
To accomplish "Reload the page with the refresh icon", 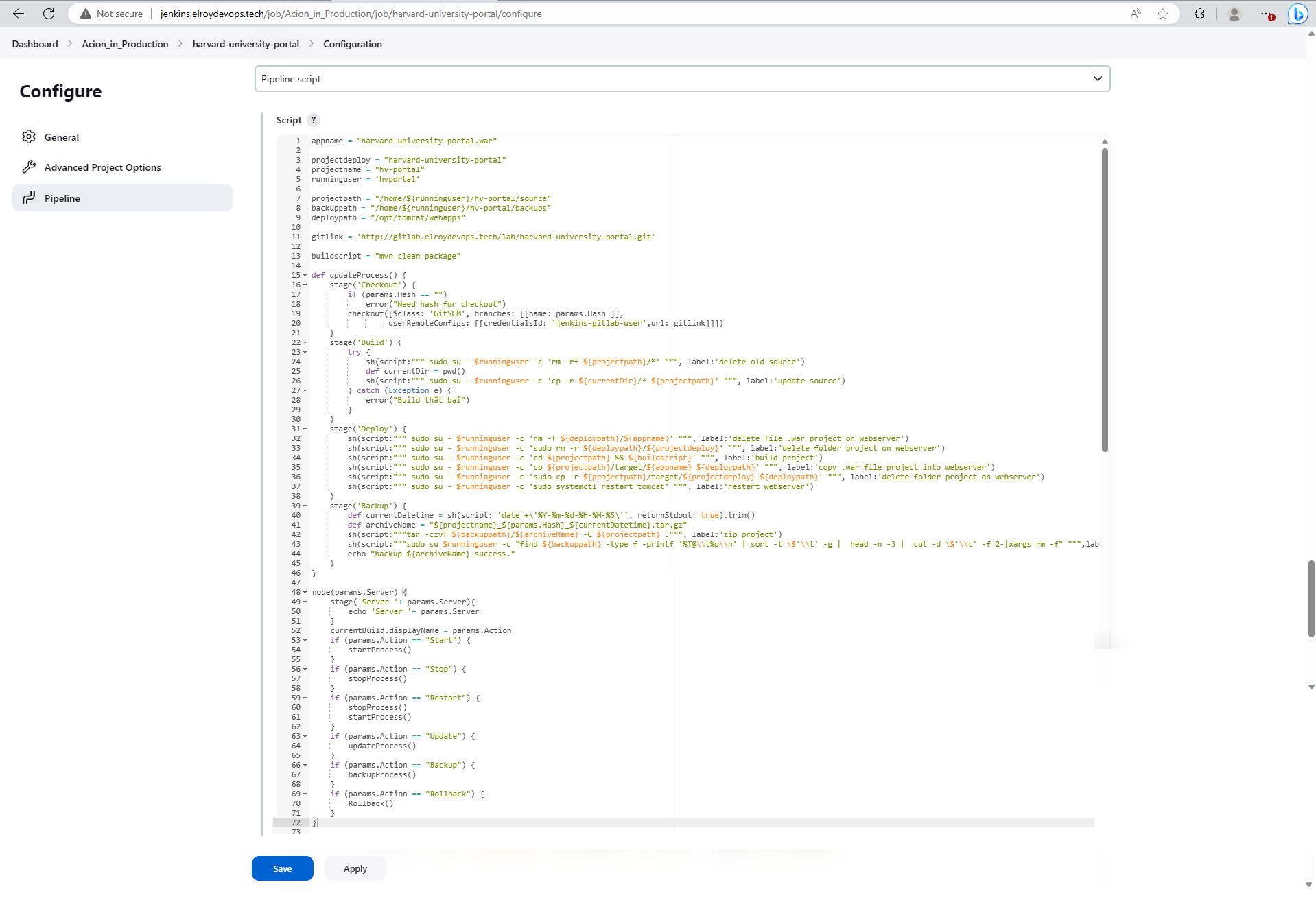I will [49, 14].
